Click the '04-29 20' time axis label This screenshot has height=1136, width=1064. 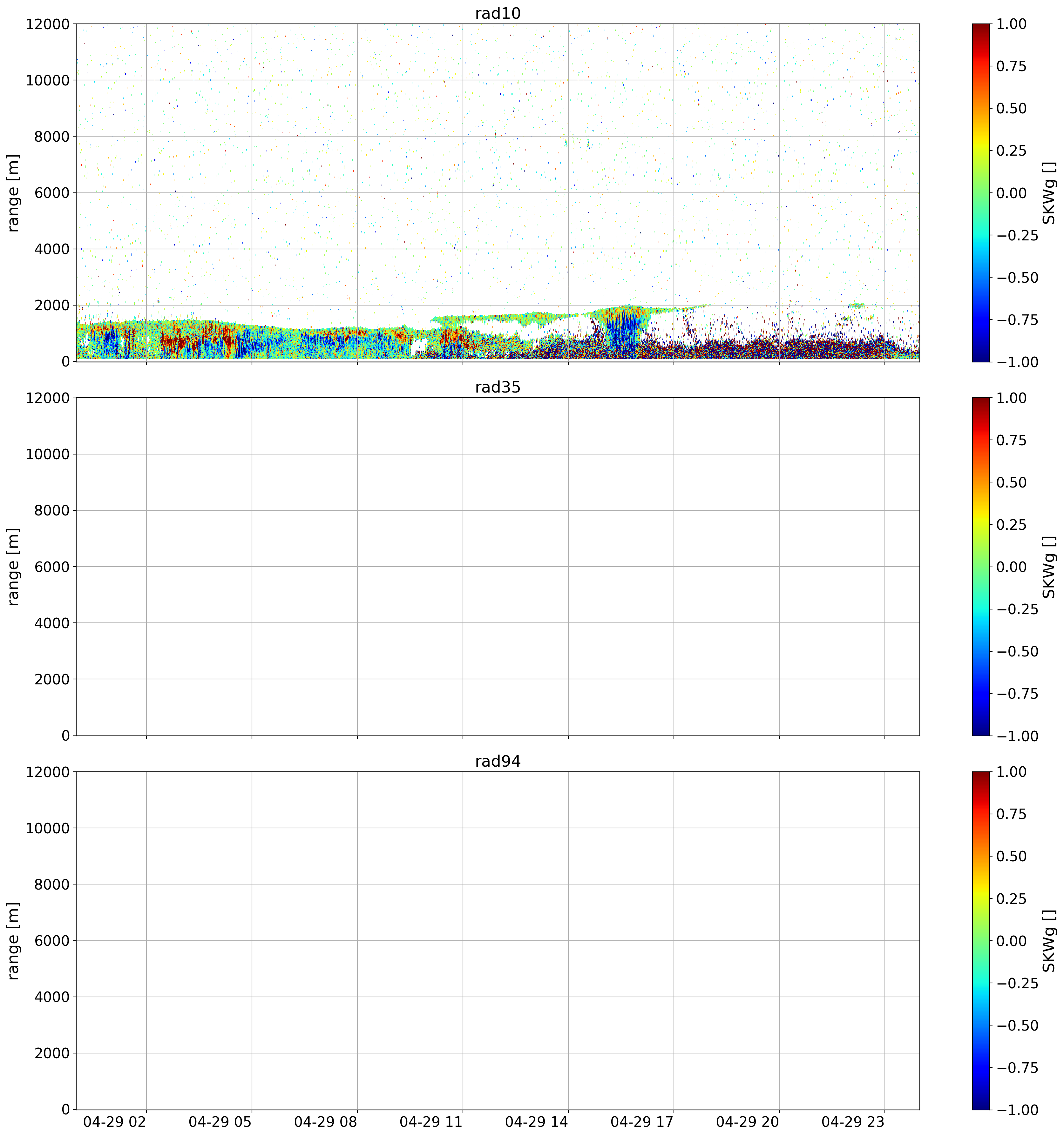click(x=747, y=1122)
